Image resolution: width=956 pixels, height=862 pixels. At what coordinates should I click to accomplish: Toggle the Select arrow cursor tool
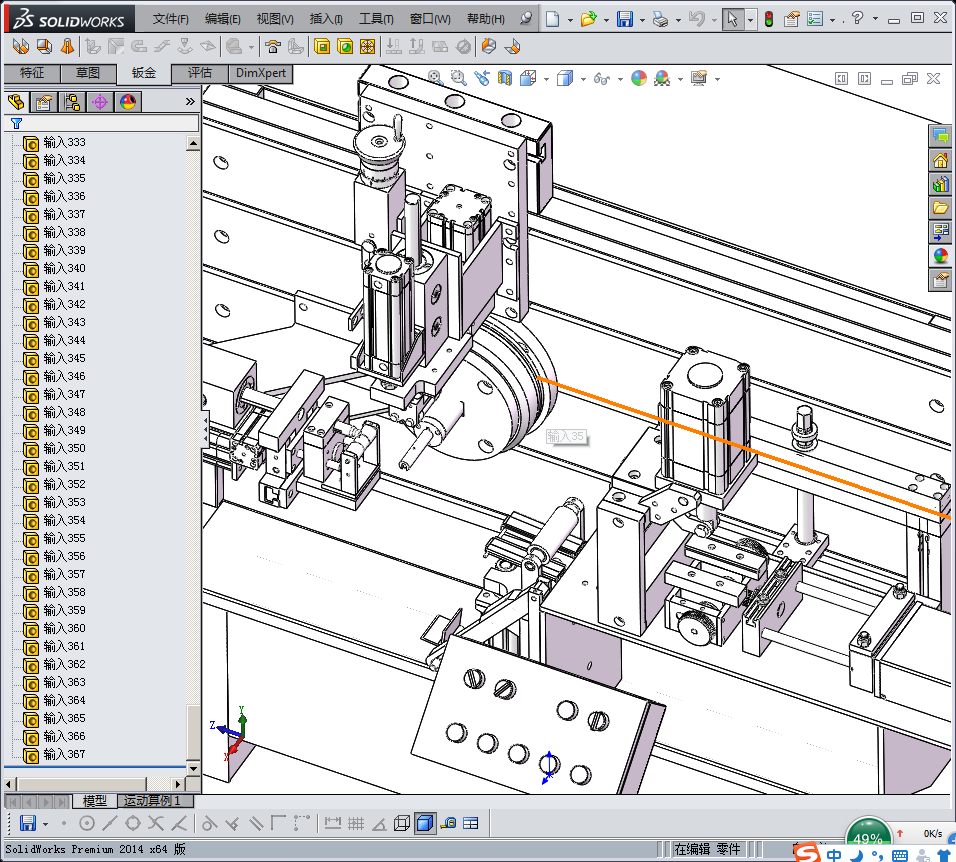tap(733, 19)
